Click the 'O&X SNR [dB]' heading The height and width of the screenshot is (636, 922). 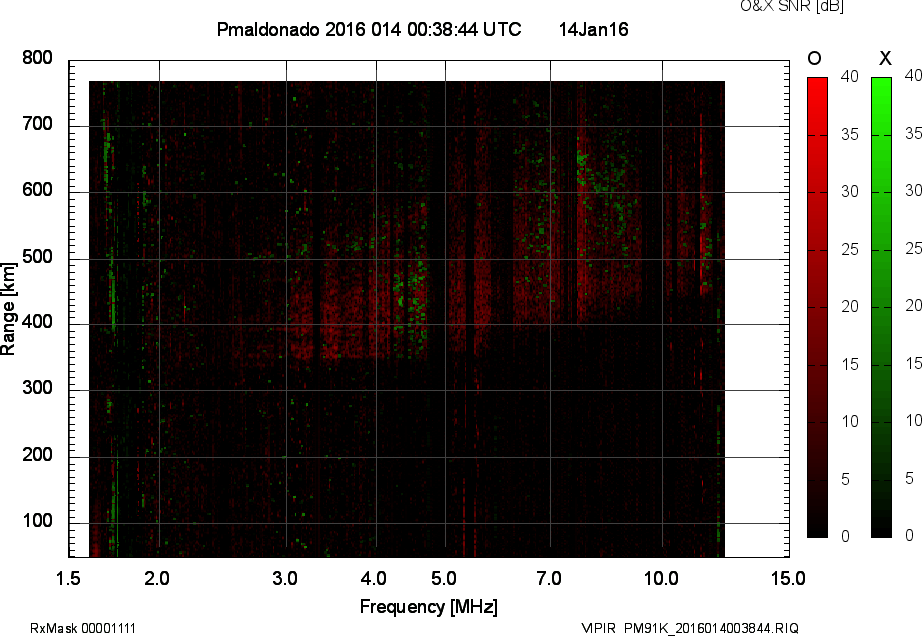[x=791, y=6]
